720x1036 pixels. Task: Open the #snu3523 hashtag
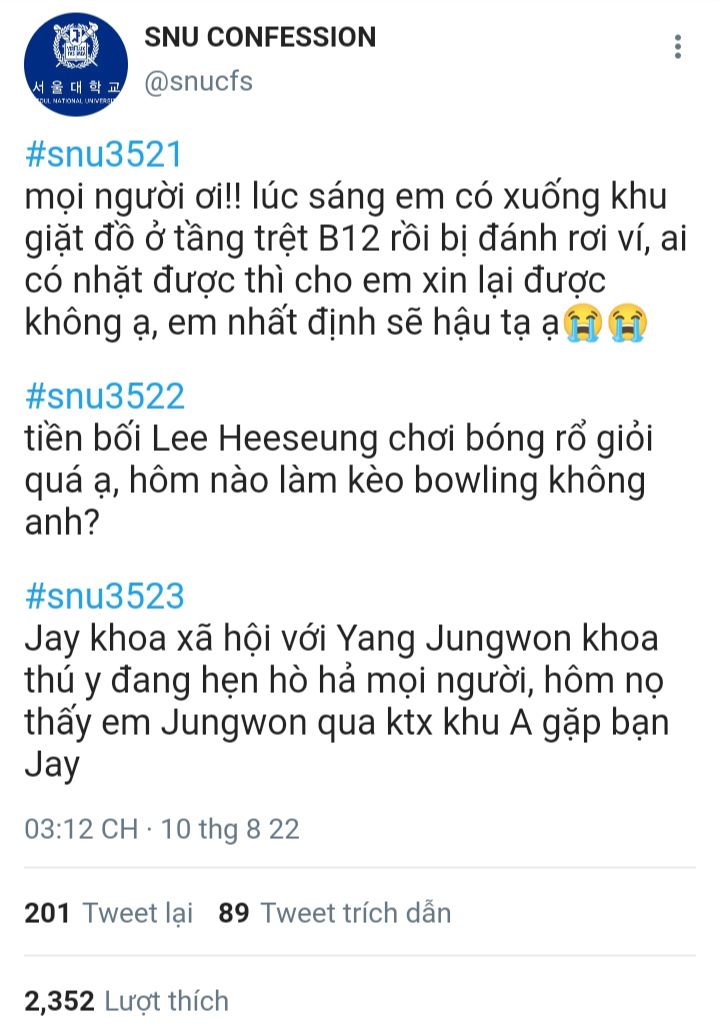pyautogui.click(x=104, y=596)
